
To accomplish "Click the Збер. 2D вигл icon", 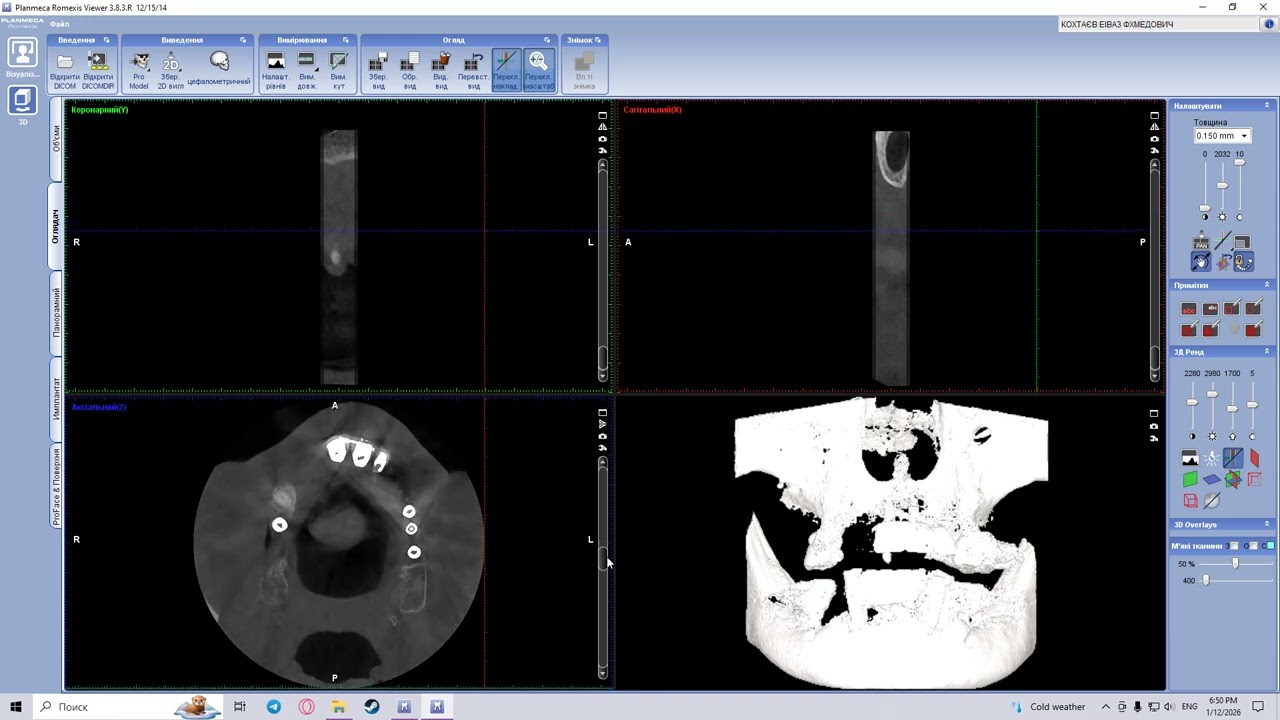I will click(x=171, y=62).
